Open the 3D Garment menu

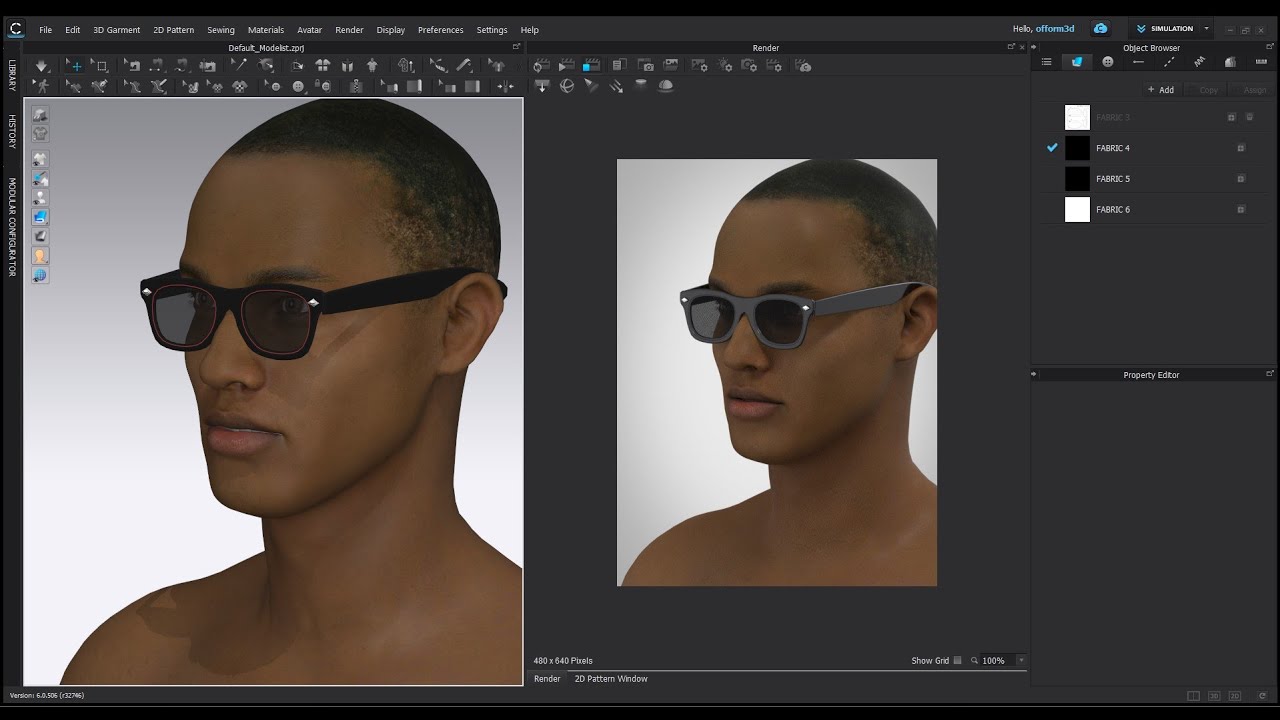(117, 30)
